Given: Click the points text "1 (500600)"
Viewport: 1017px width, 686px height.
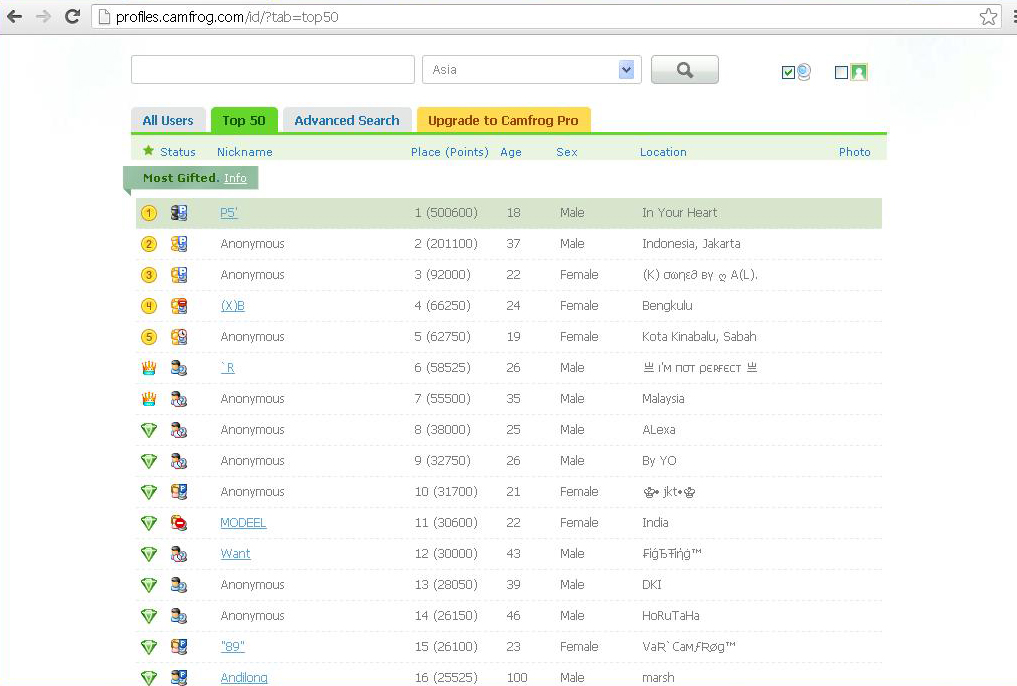Looking at the screenshot, I should (446, 213).
